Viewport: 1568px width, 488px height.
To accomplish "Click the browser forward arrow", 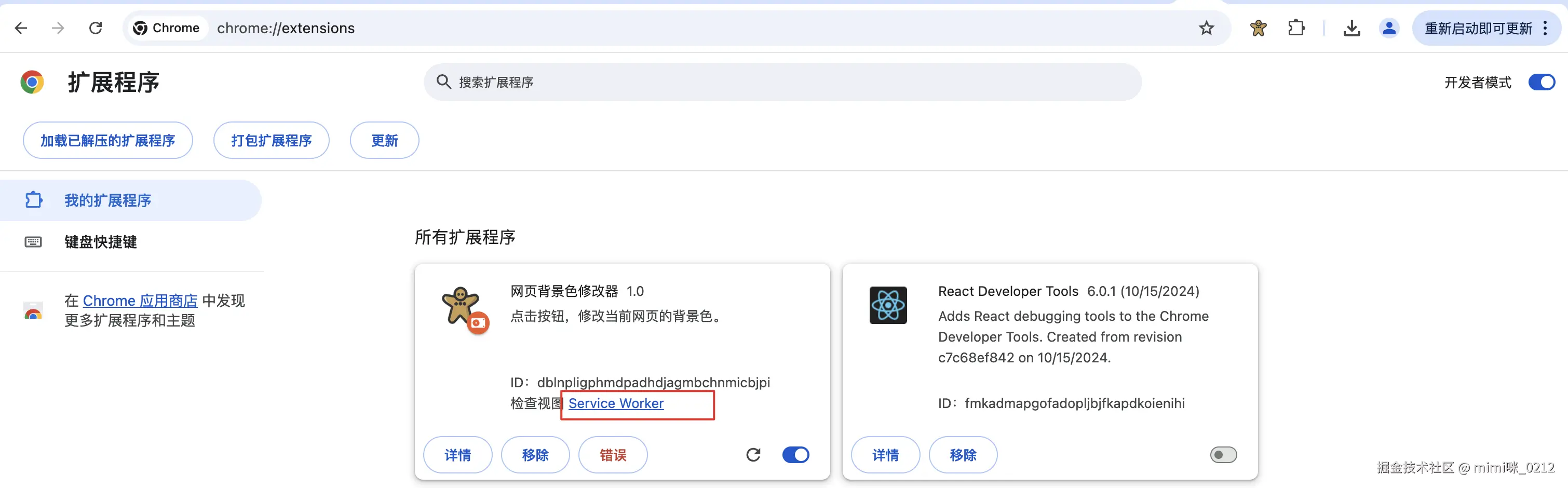I will (58, 28).
